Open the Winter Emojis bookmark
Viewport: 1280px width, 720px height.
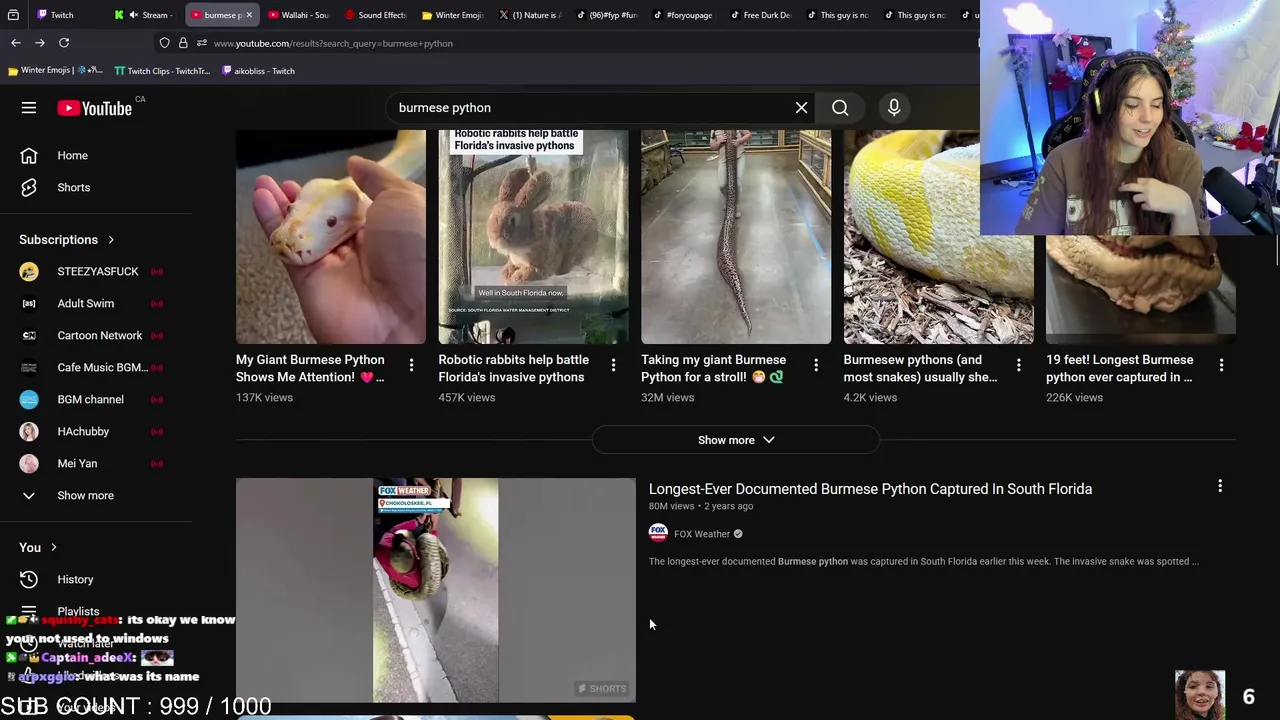55,71
